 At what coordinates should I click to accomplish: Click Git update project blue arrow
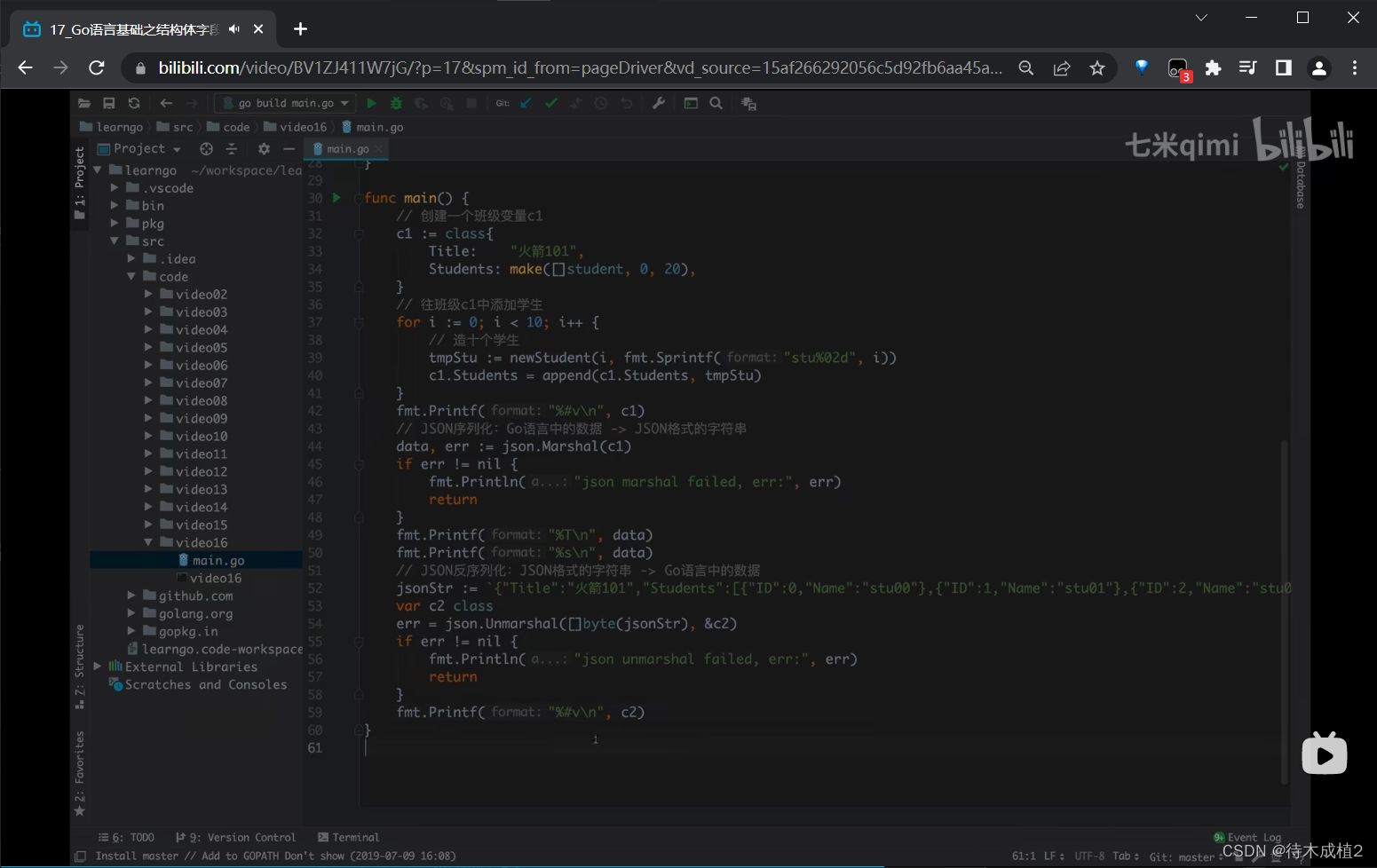click(x=526, y=103)
